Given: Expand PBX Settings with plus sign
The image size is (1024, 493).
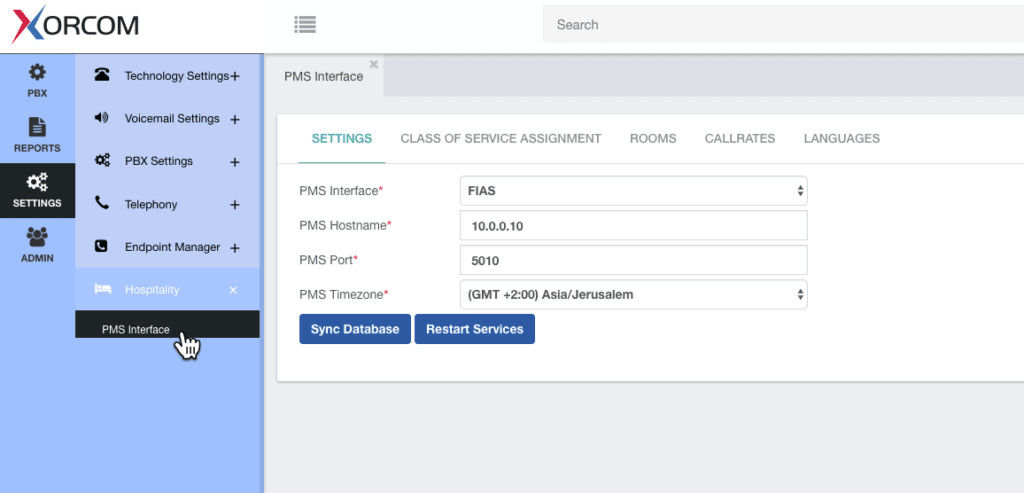Looking at the screenshot, I should [234, 162].
